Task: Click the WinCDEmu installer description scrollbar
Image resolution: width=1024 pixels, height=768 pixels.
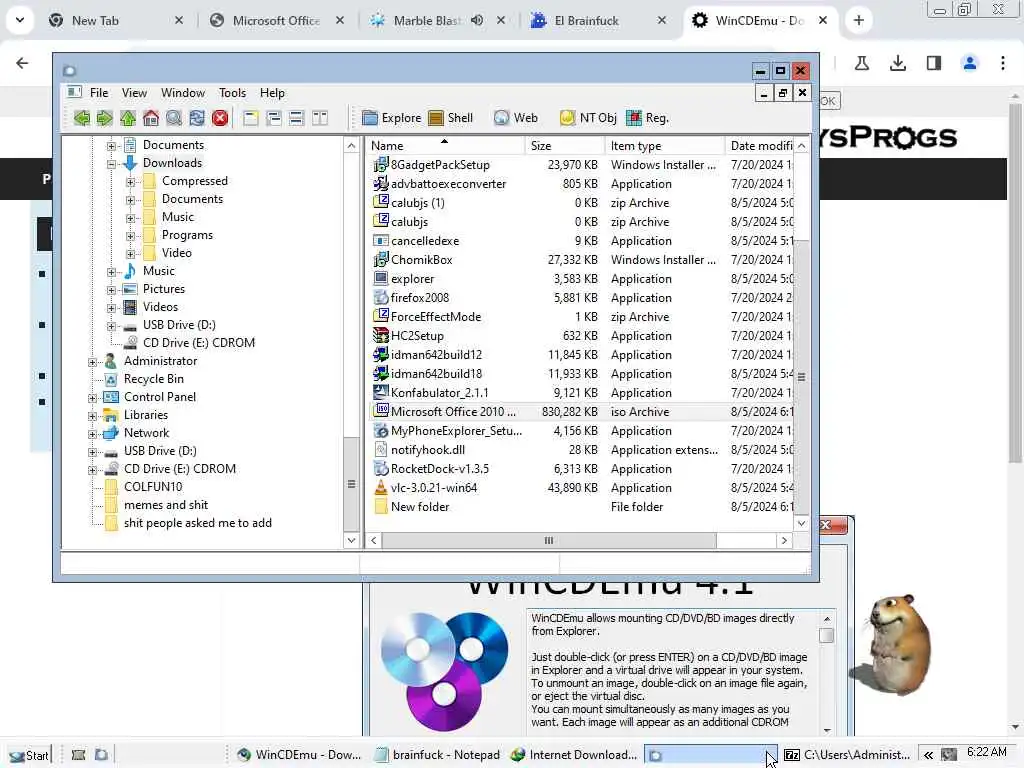Action: click(x=827, y=673)
